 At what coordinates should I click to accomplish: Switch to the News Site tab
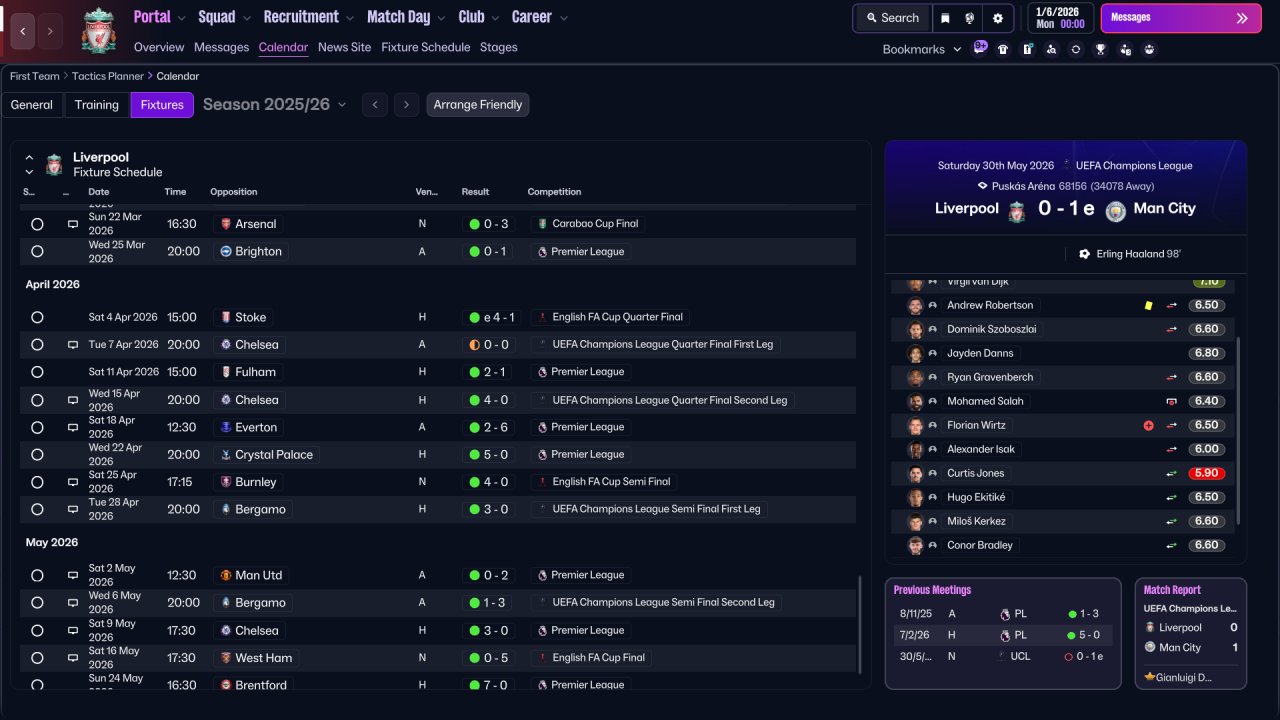[344, 47]
